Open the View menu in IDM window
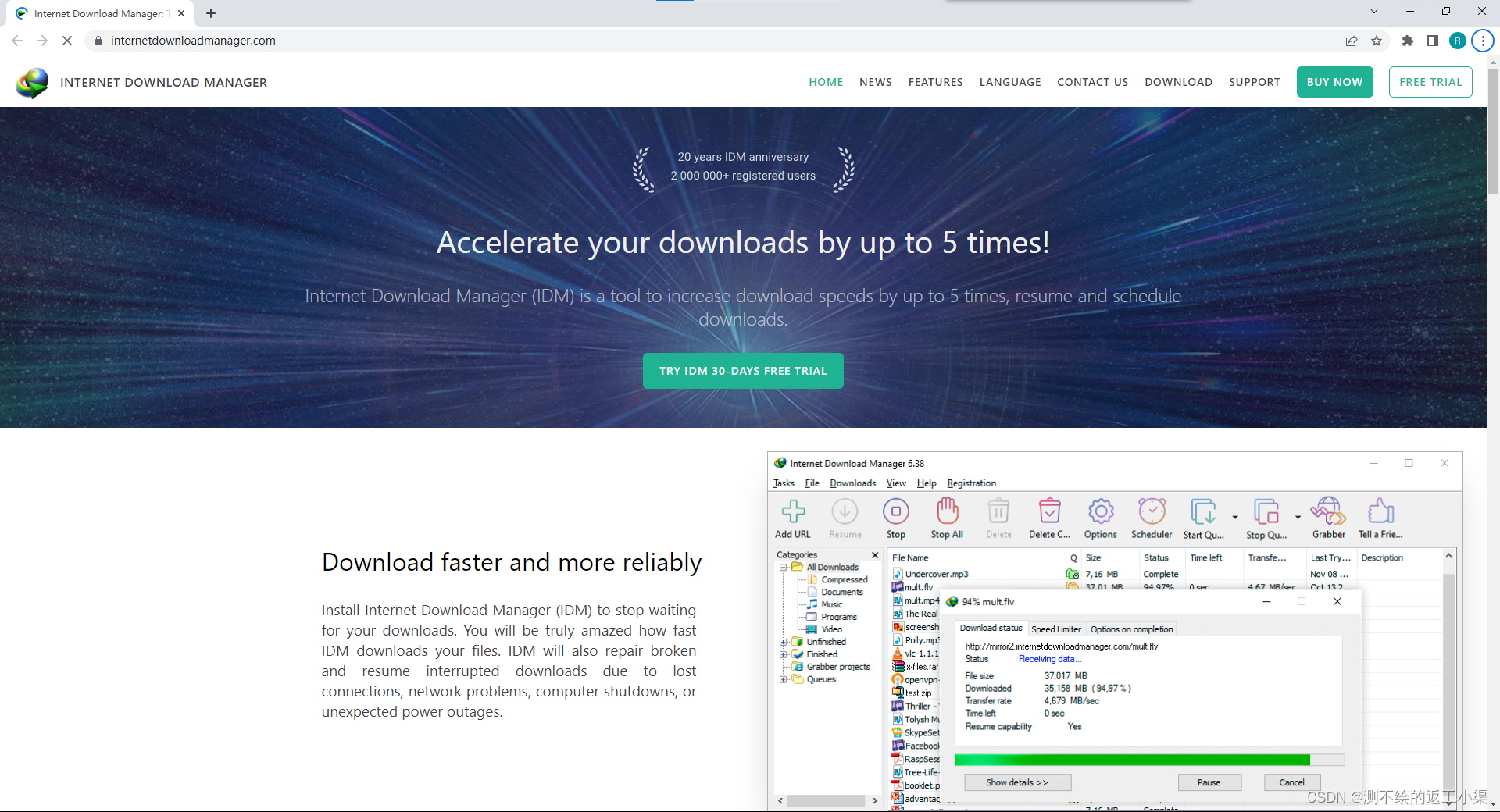The height and width of the screenshot is (812, 1500). [896, 483]
